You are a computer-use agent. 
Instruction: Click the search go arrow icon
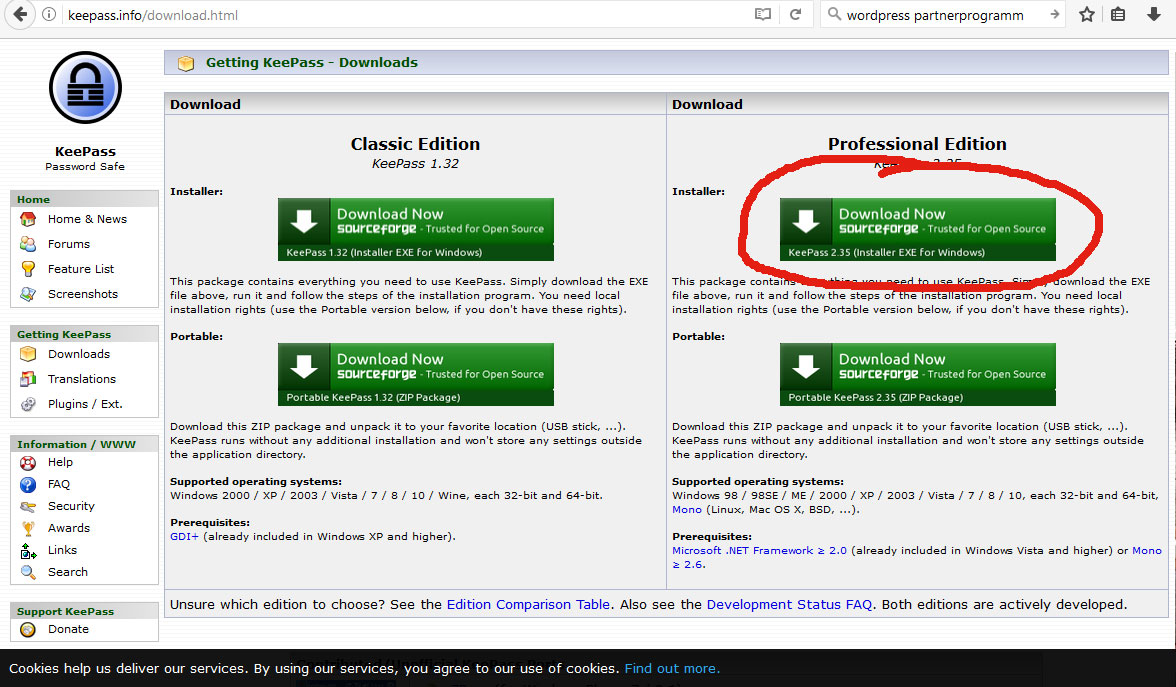tap(1054, 14)
